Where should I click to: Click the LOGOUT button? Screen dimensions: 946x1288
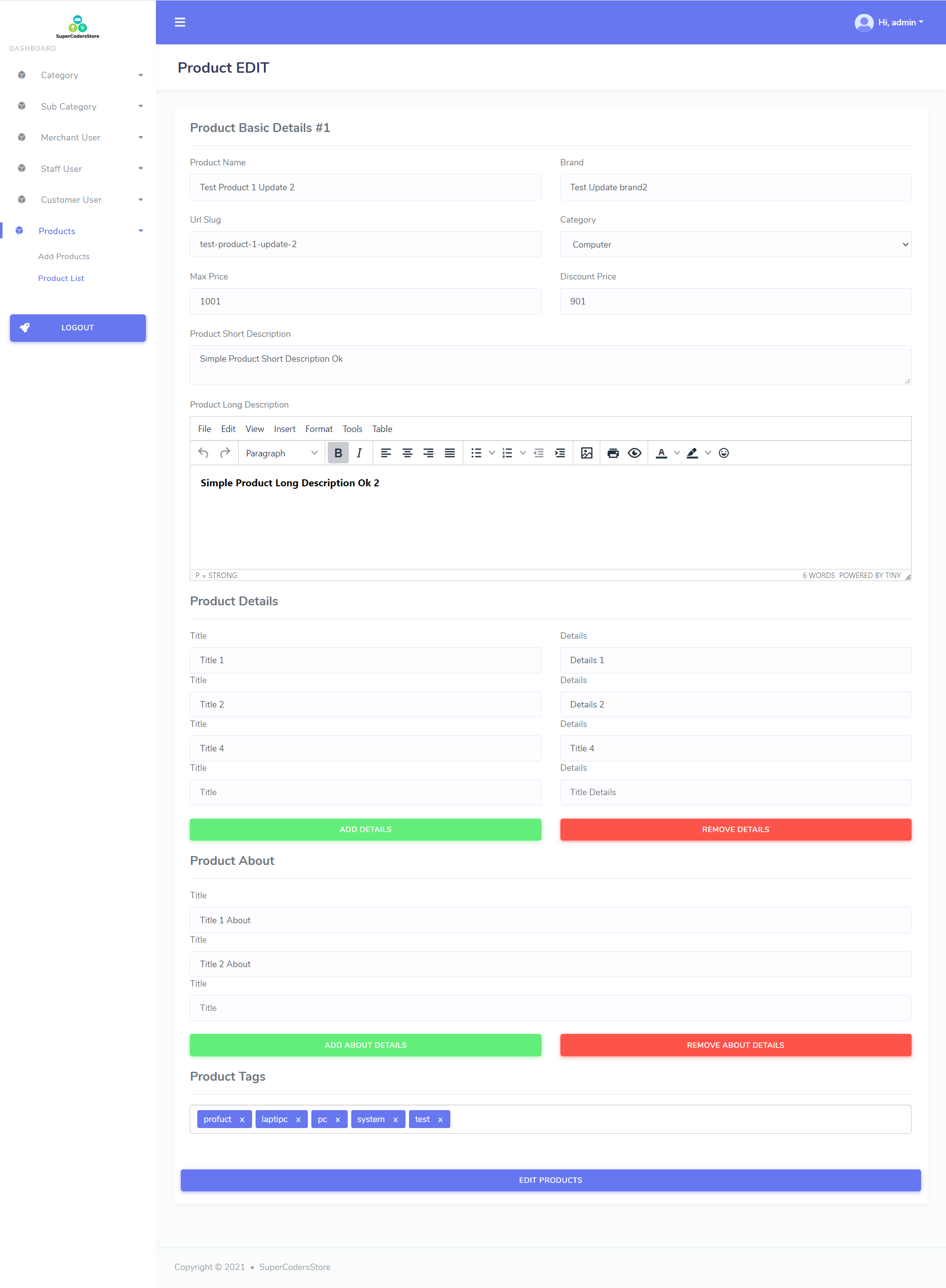point(78,328)
